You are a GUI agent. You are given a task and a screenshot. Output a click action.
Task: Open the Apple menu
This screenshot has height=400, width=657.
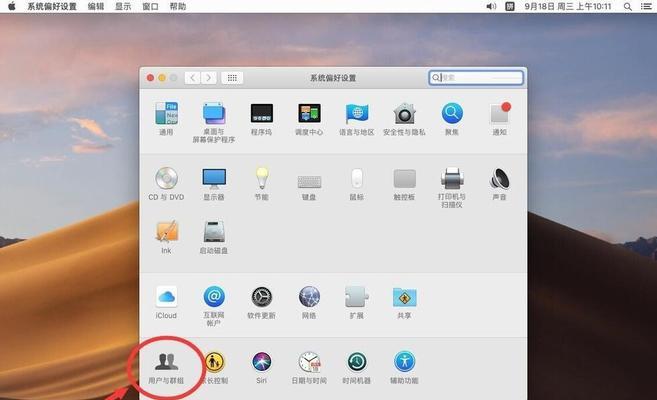pyautogui.click(x=12, y=6)
